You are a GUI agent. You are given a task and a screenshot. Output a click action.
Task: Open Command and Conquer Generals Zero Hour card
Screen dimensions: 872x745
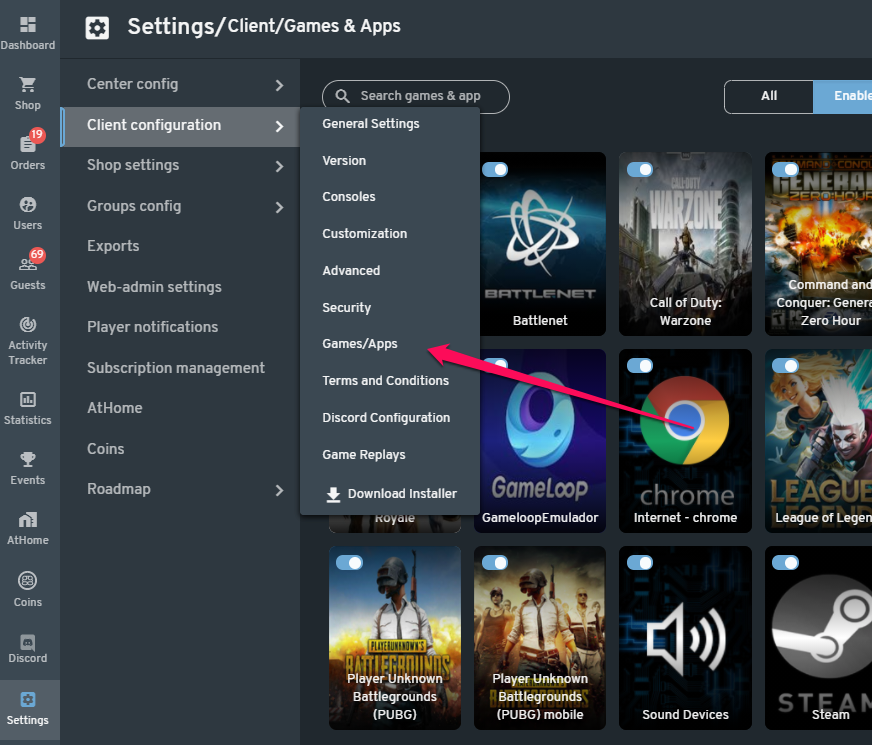tap(819, 244)
